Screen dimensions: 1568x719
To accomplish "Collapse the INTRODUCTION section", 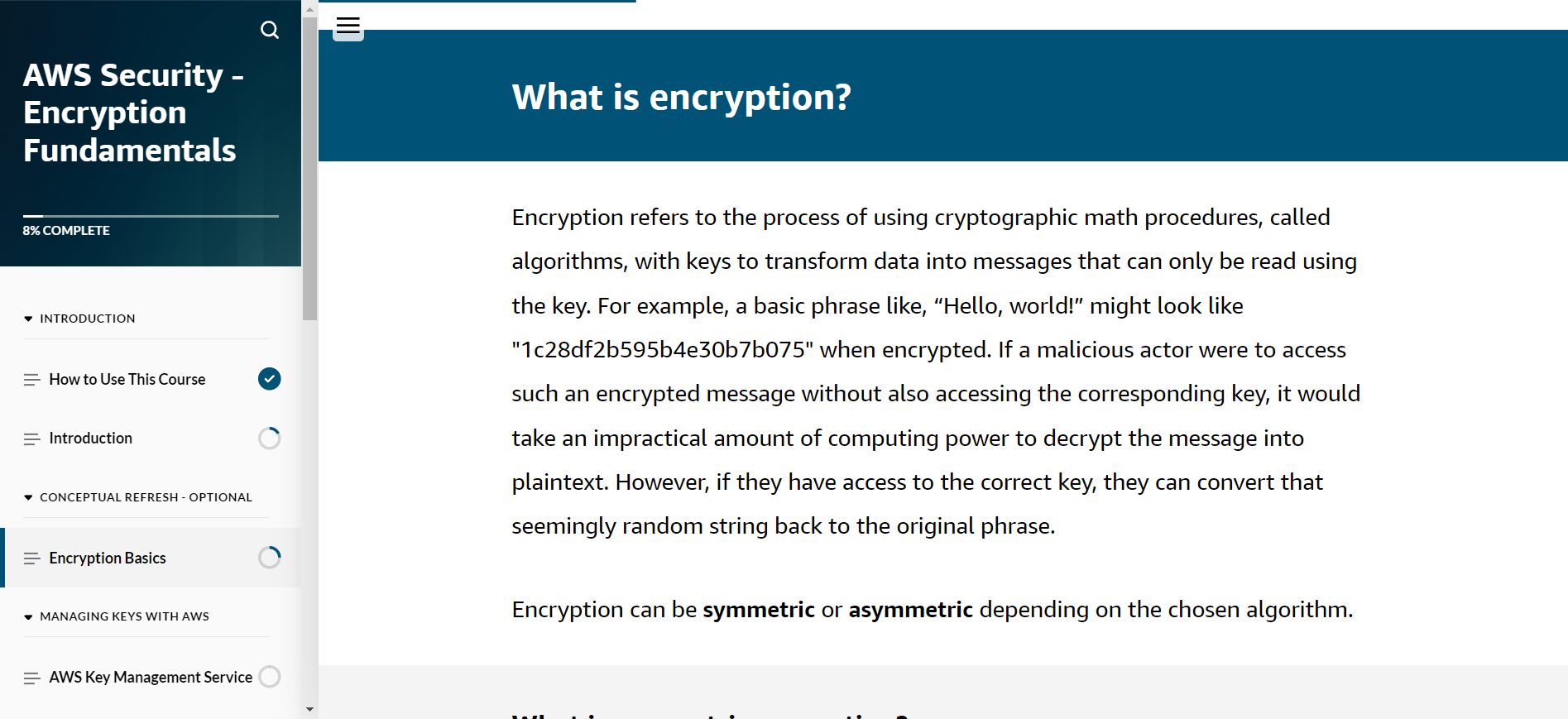I will [27, 318].
